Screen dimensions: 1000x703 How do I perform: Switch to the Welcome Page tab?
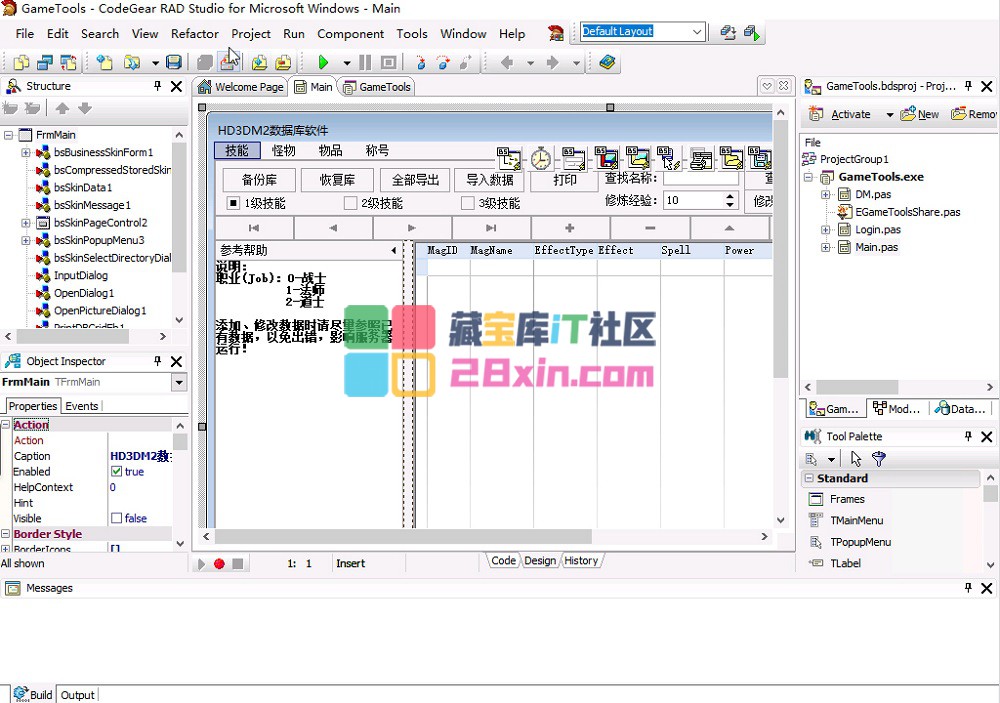[x=241, y=87]
